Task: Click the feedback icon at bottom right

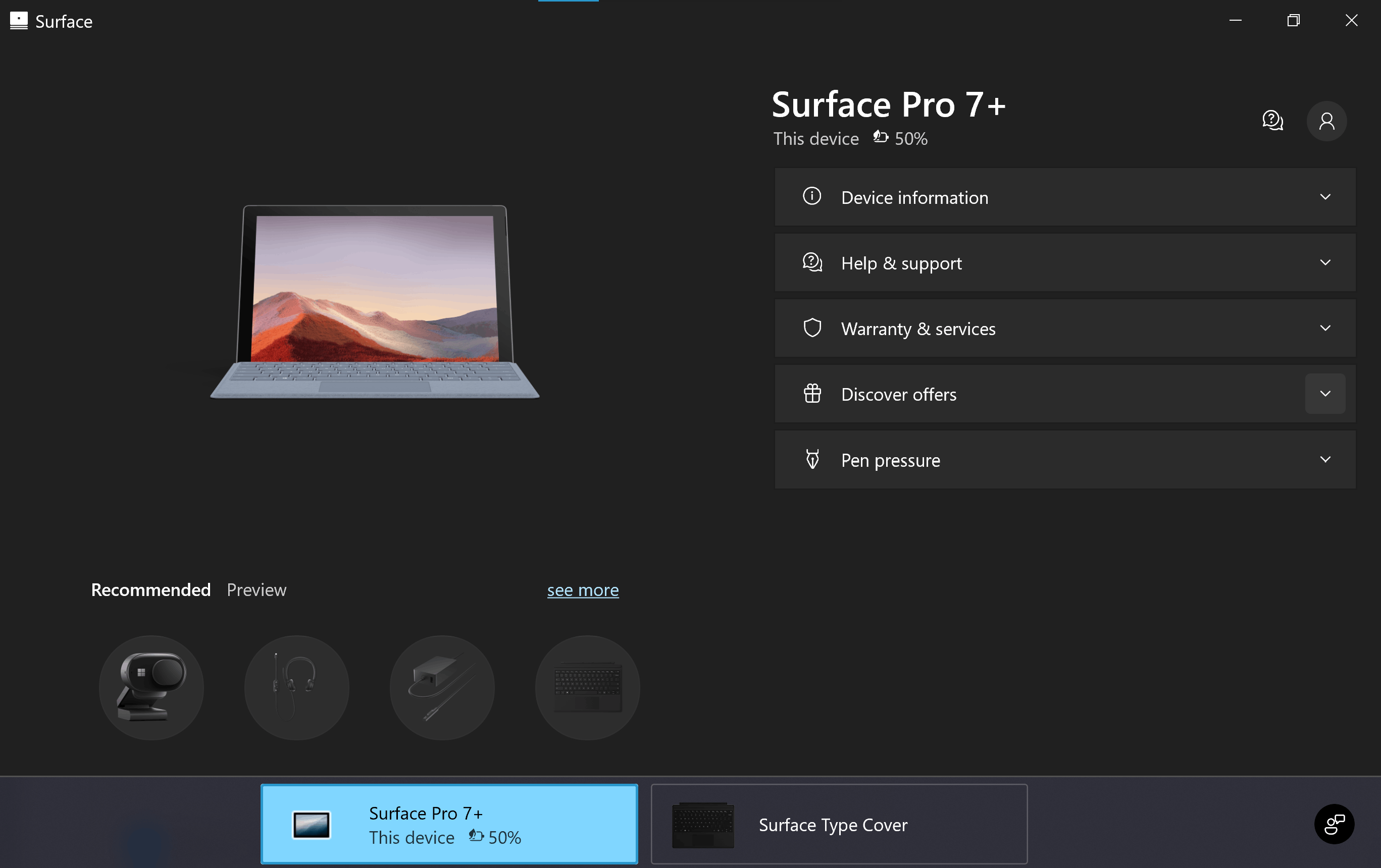Action: pos(1334,824)
